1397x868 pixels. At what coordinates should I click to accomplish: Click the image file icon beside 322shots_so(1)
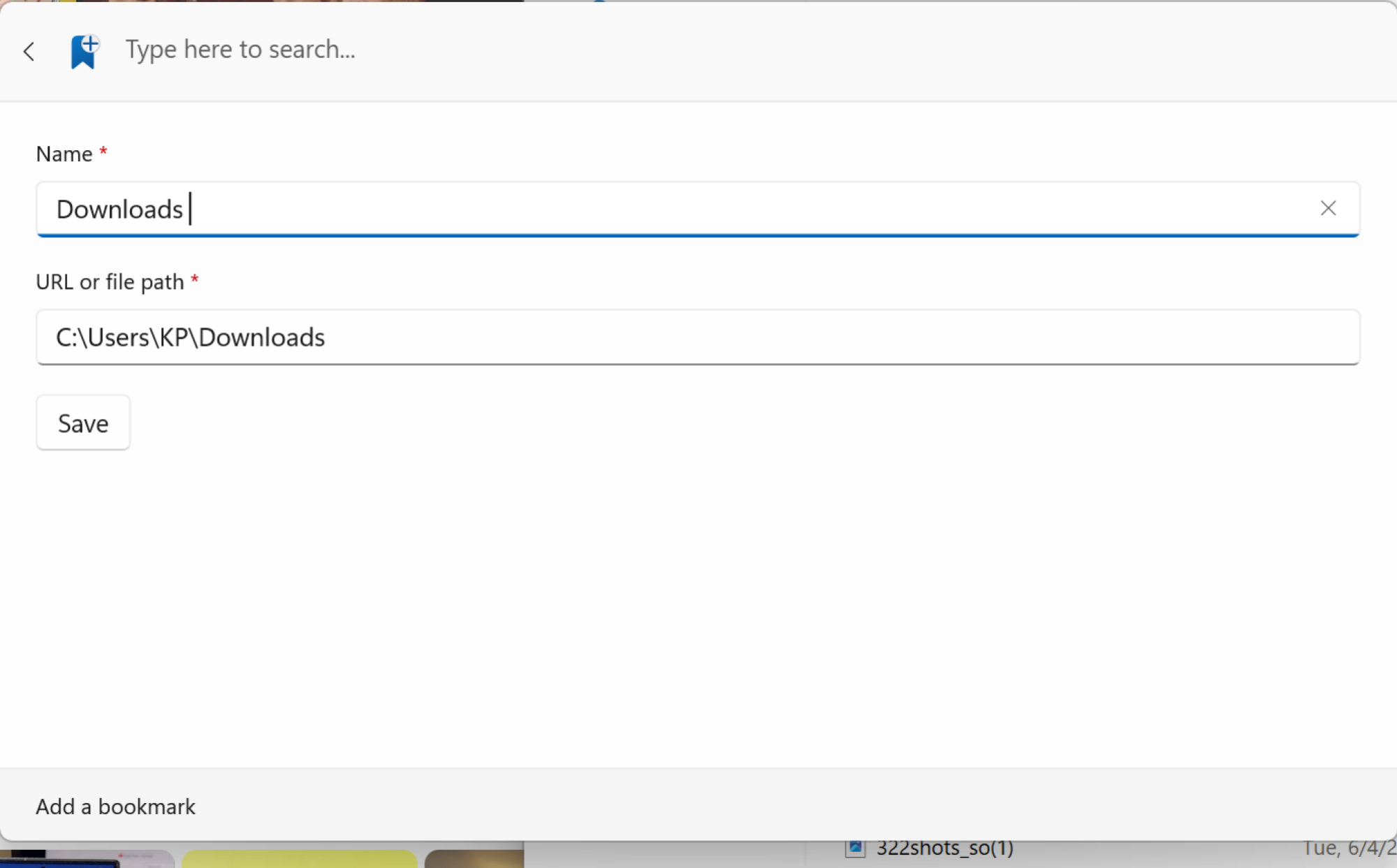pos(855,848)
